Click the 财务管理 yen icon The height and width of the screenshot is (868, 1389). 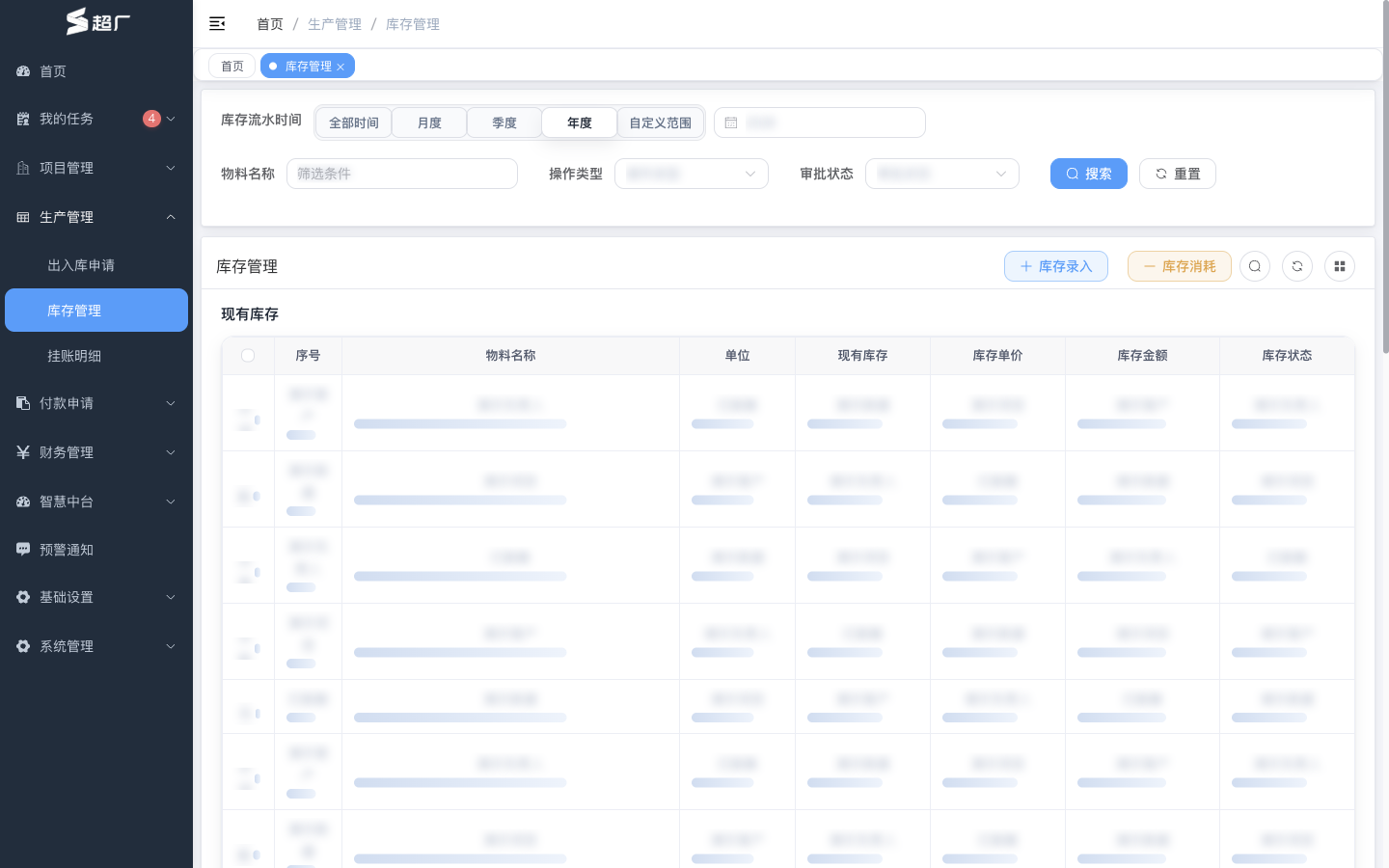(23, 452)
